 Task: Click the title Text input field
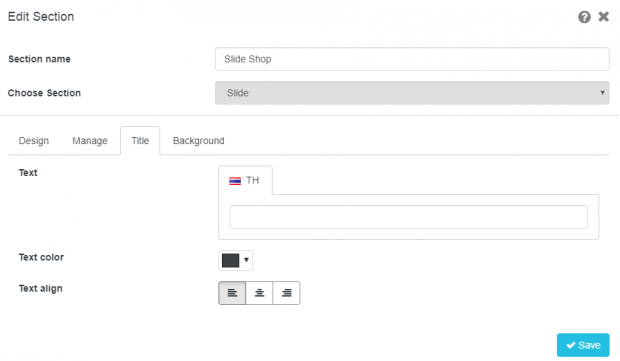tap(408, 217)
